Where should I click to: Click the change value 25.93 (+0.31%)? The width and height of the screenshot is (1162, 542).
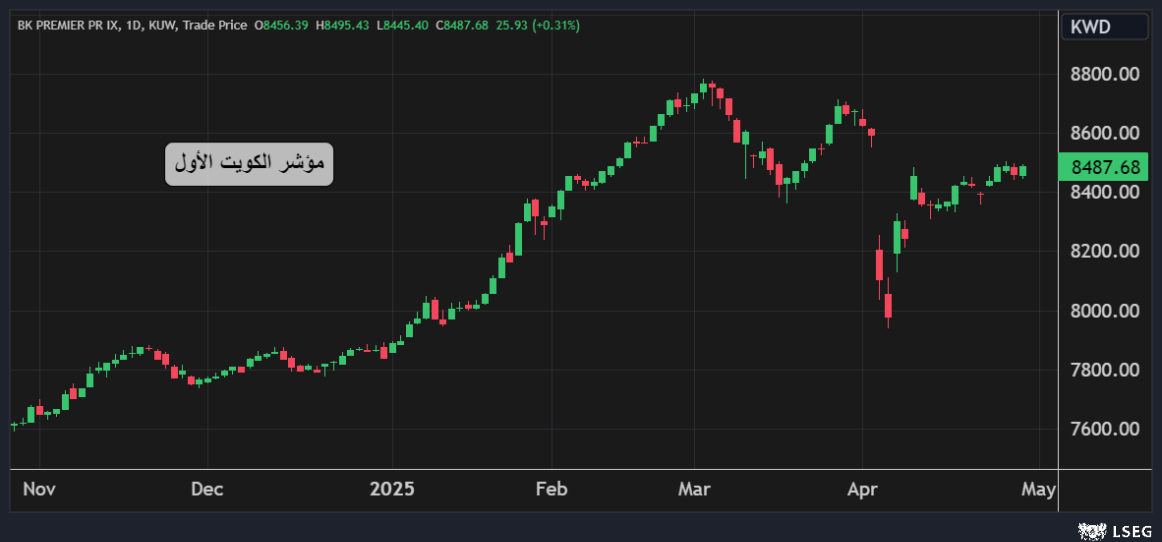pos(536,25)
